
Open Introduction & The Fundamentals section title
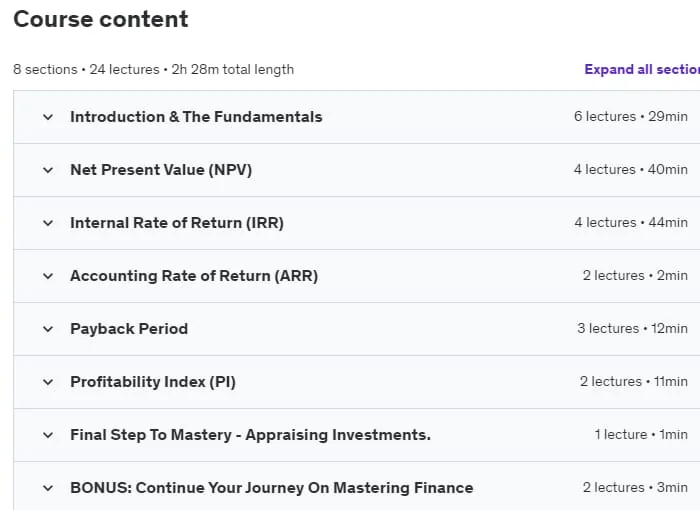[x=196, y=117]
